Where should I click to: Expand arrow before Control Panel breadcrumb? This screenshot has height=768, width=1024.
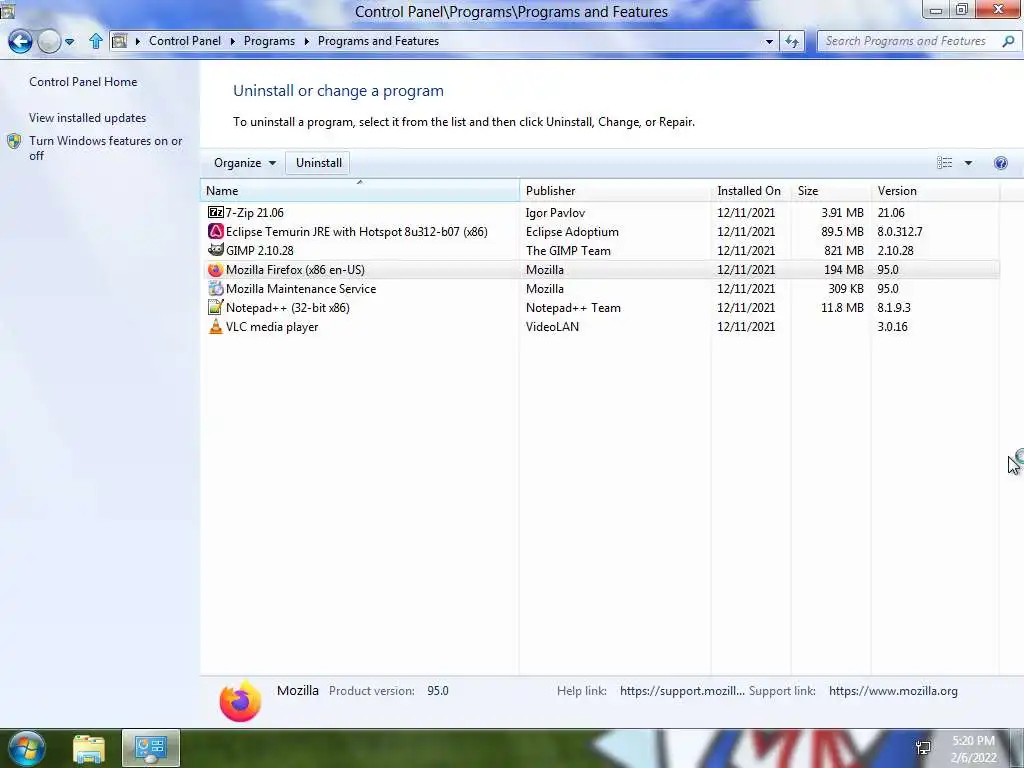click(x=137, y=41)
